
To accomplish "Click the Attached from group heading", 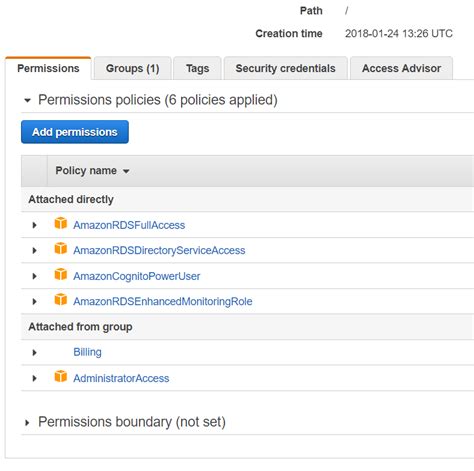I will tap(80, 327).
